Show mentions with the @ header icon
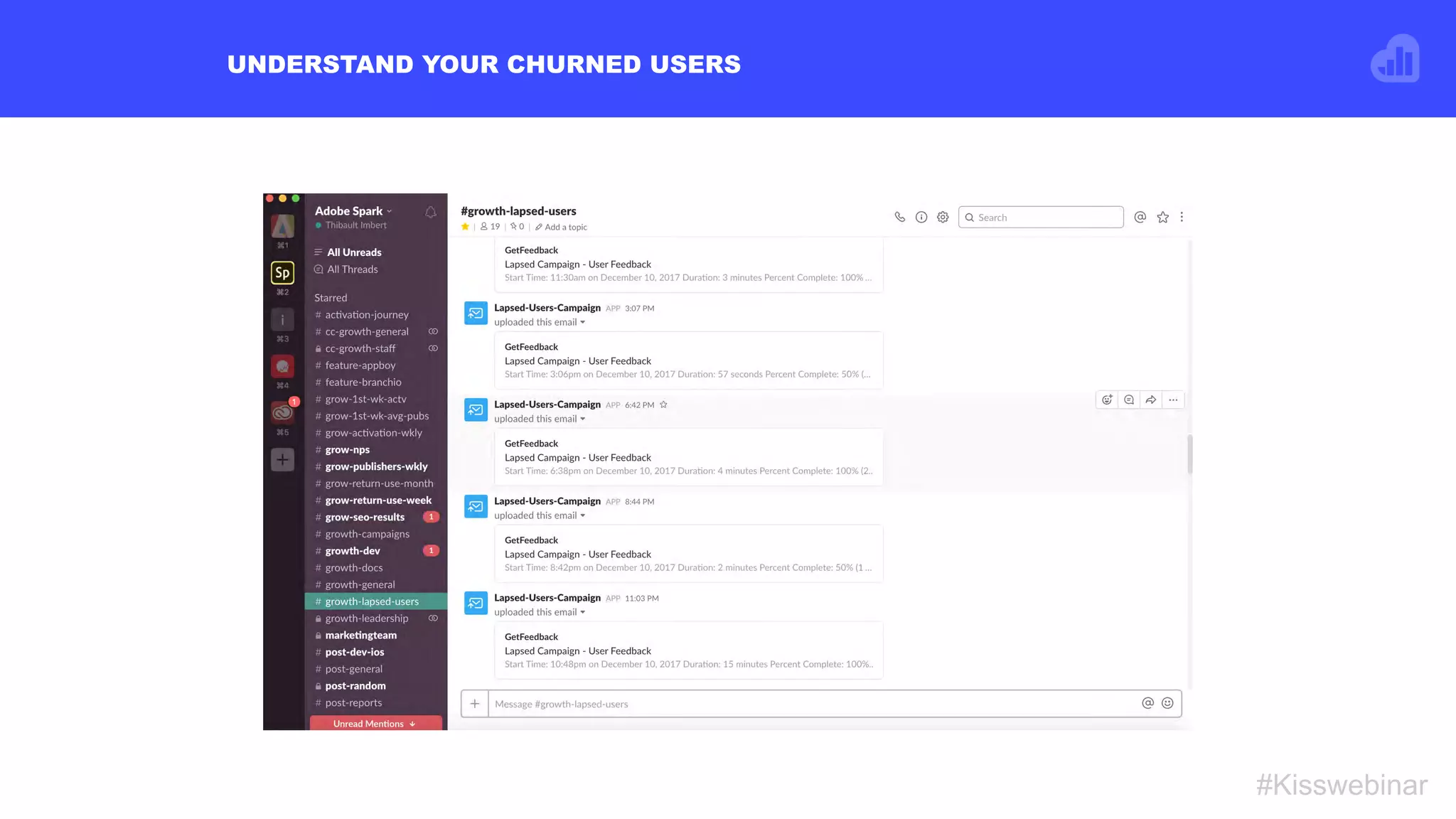 [1140, 218]
